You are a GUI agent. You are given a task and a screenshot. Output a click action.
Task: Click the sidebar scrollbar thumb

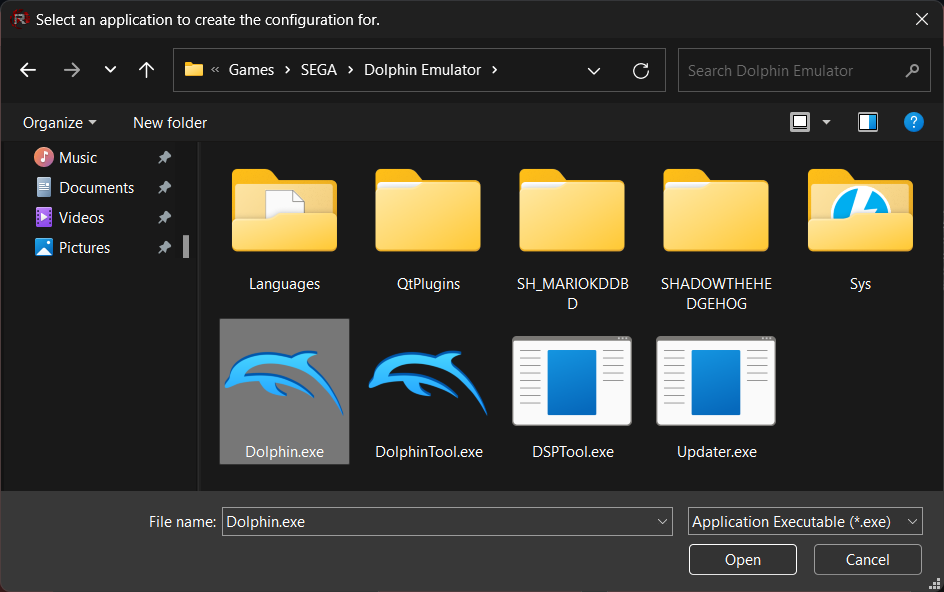(186, 246)
